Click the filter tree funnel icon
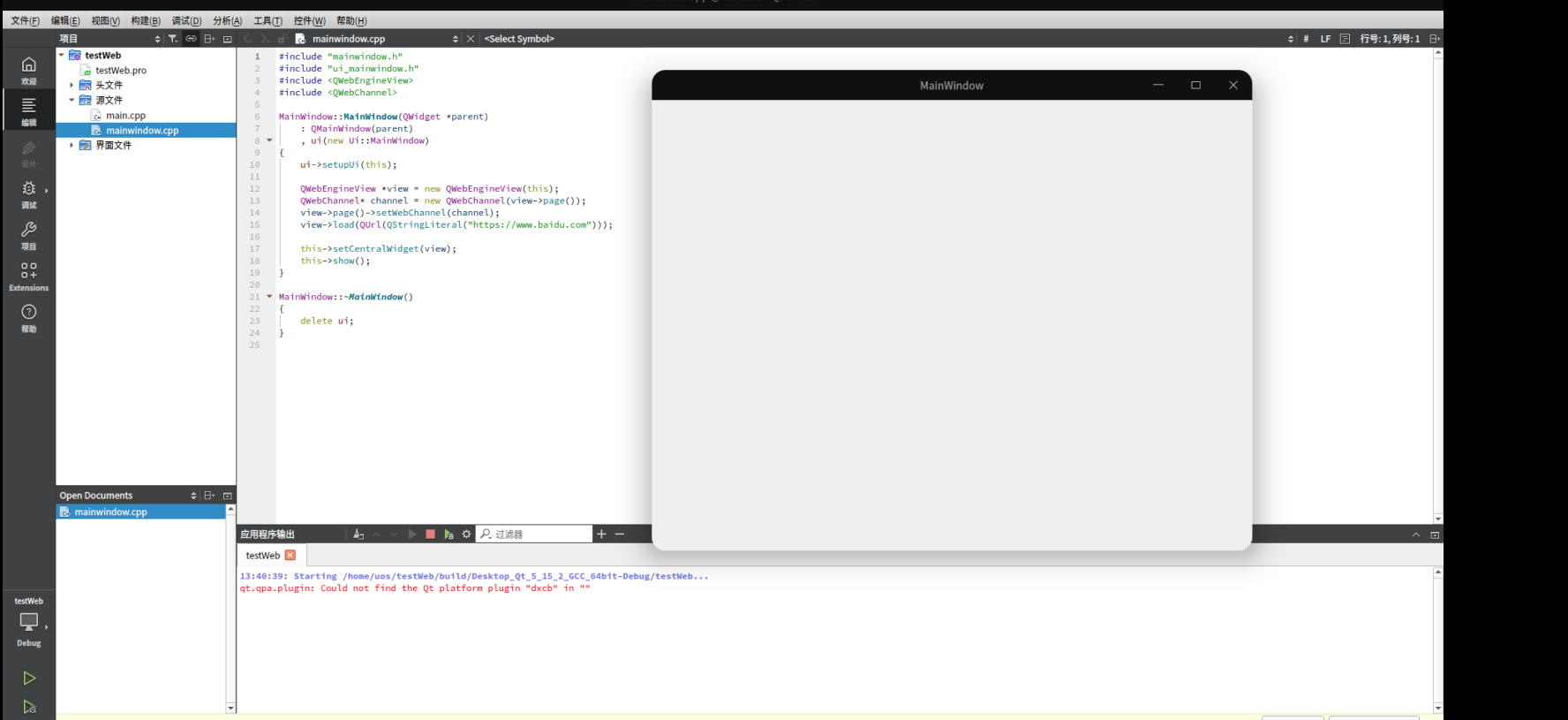The image size is (1568, 720). [173, 39]
